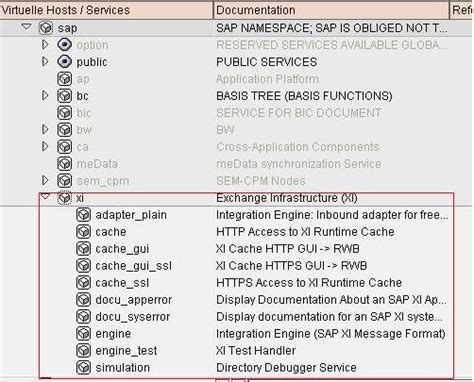Click the ca node cube icon
This screenshot has height=382, width=474.
(x=64, y=147)
